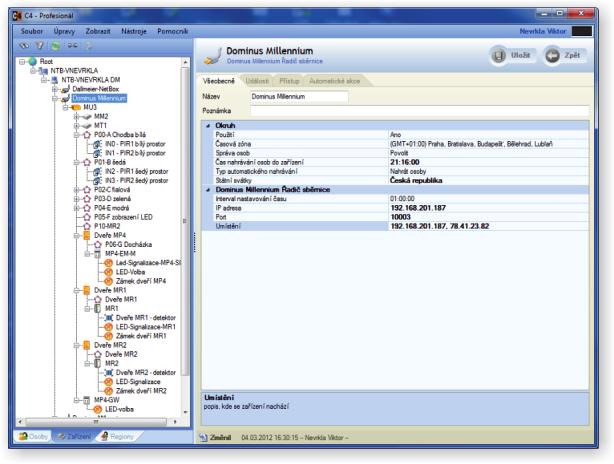Click the Dominus Millennium device icon in header
This screenshot has width=614, height=464.
213,56
